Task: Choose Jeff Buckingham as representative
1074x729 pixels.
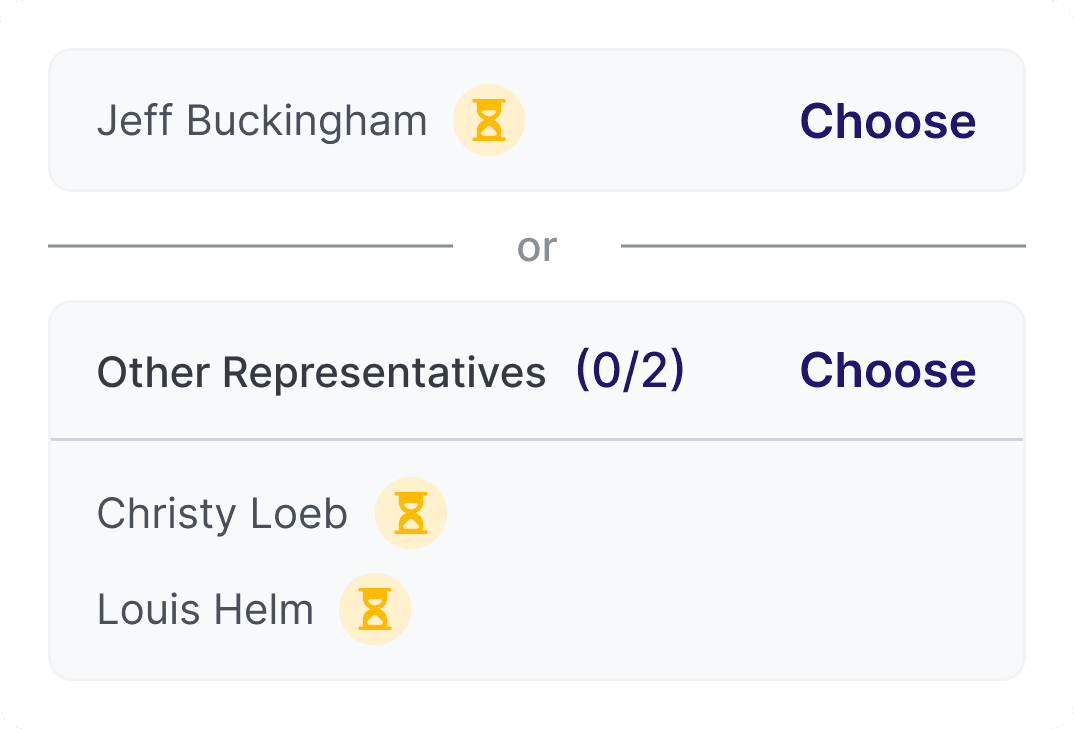Action: [887, 121]
